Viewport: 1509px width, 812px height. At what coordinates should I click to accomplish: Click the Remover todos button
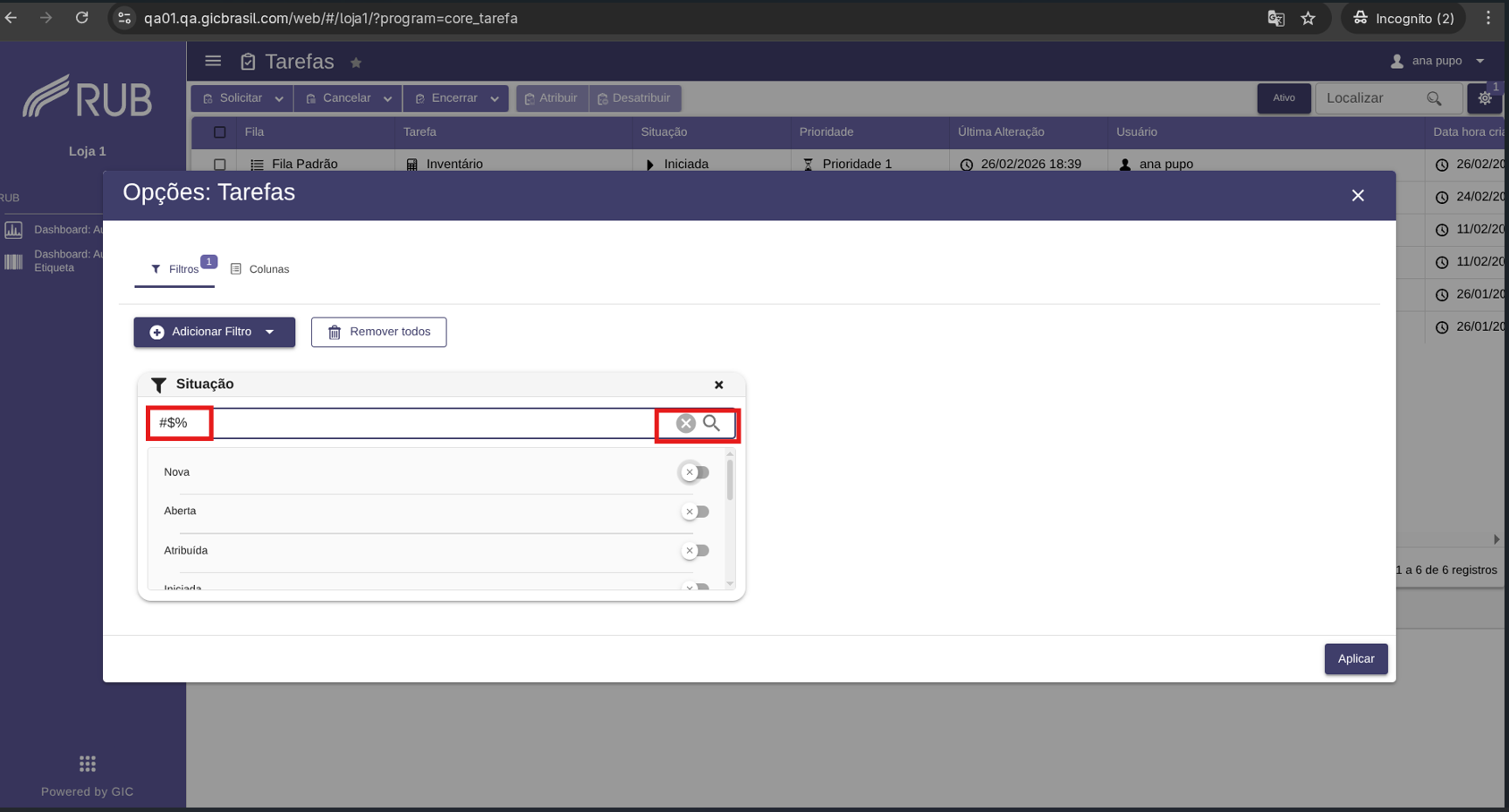pos(379,332)
